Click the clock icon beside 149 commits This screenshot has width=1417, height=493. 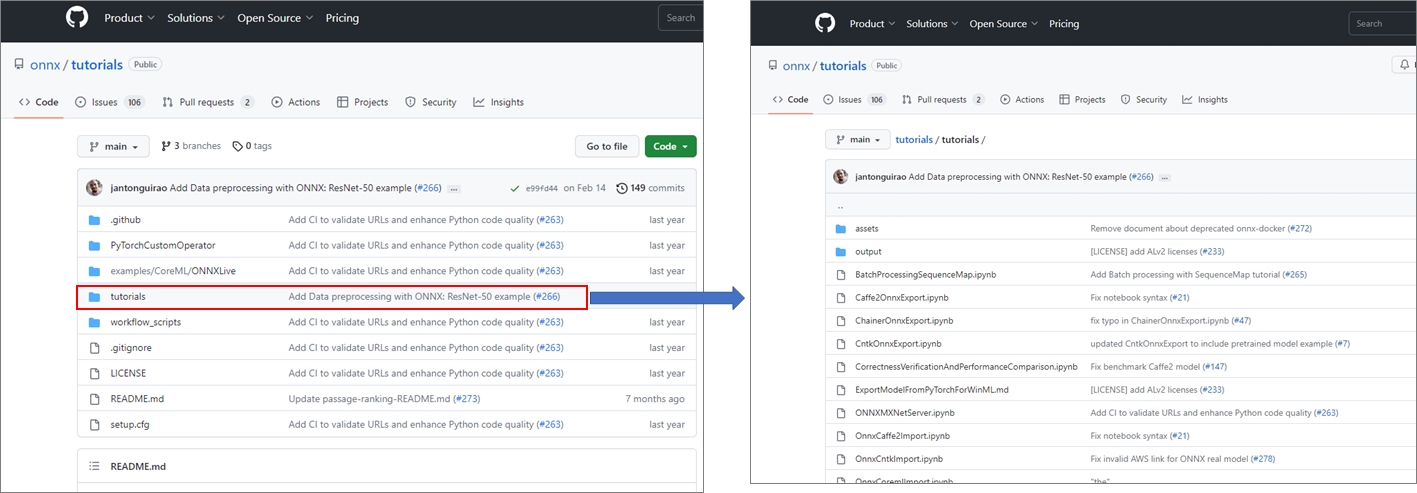click(x=622, y=188)
